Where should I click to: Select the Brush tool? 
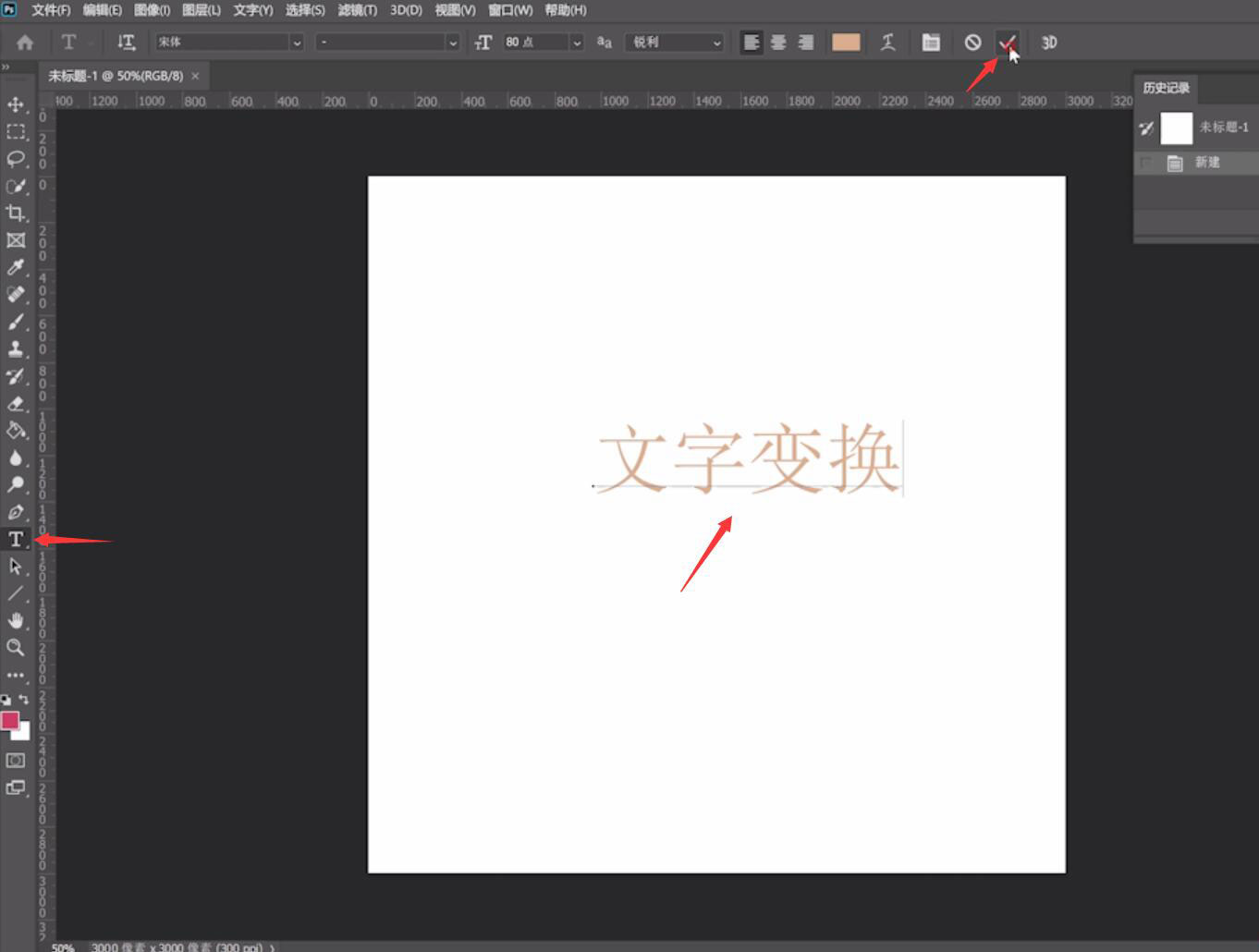click(16, 322)
